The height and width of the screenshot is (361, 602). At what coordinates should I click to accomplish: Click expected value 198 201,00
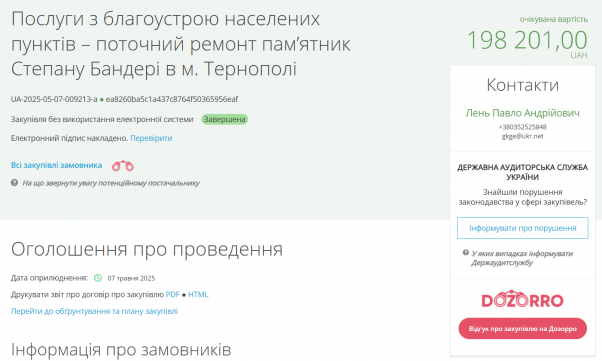(527, 40)
